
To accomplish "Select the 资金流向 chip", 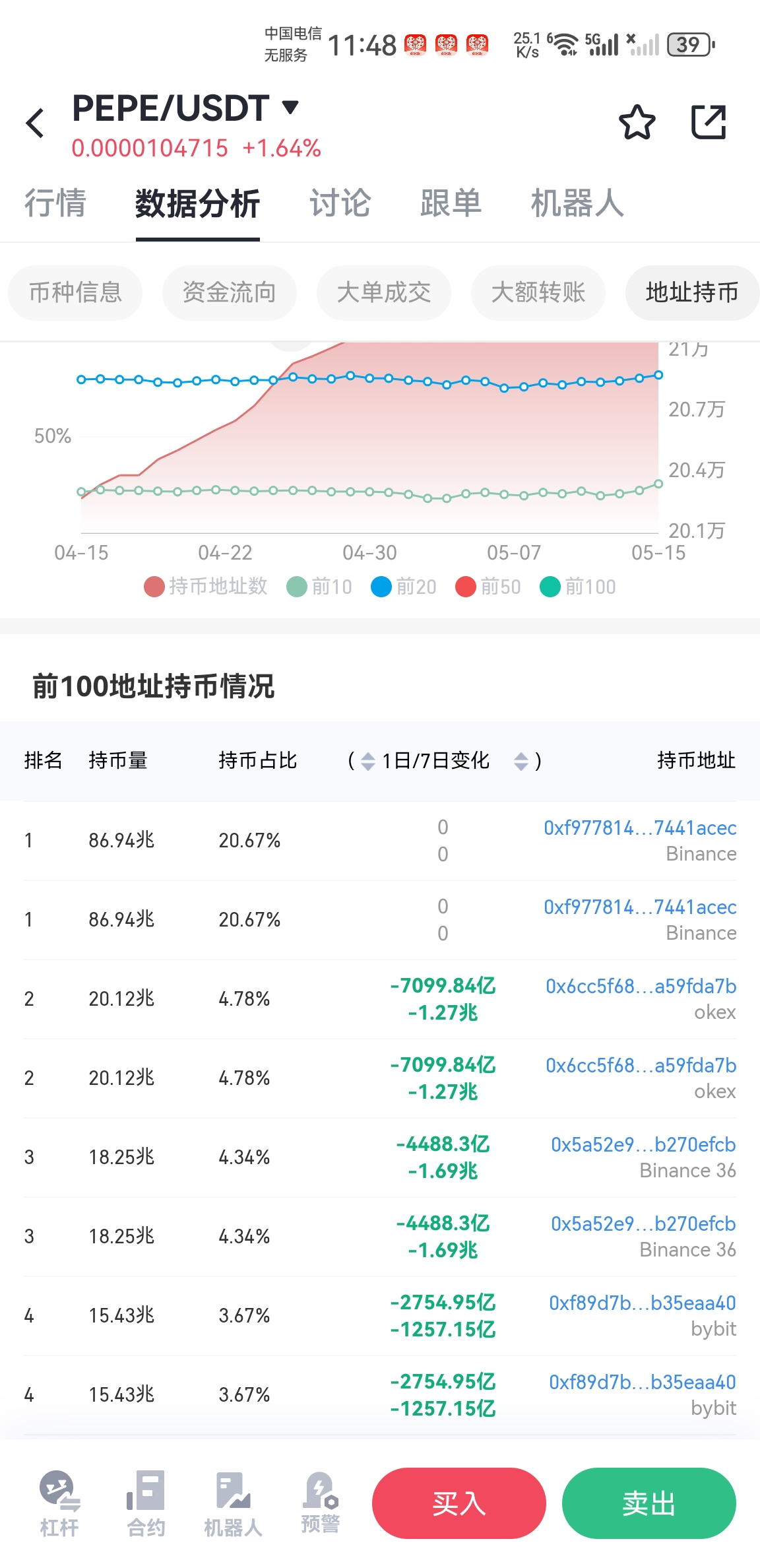I will 230,292.
